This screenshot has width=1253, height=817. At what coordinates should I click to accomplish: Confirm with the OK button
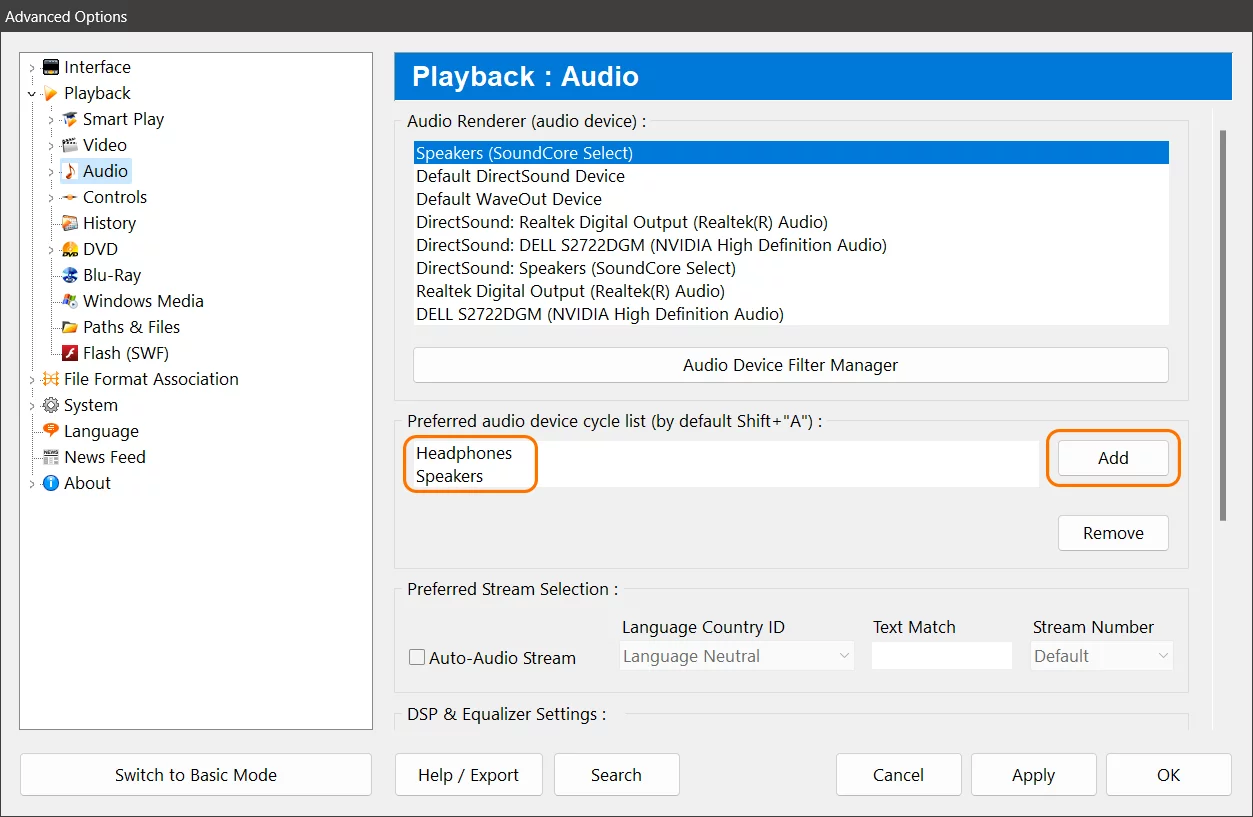(x=1168, y=775)
